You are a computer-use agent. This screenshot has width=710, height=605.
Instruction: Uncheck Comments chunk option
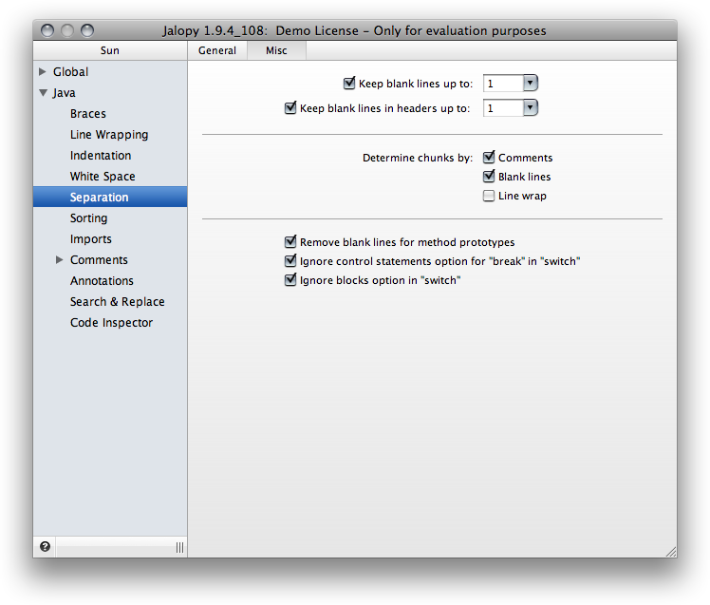489,157
